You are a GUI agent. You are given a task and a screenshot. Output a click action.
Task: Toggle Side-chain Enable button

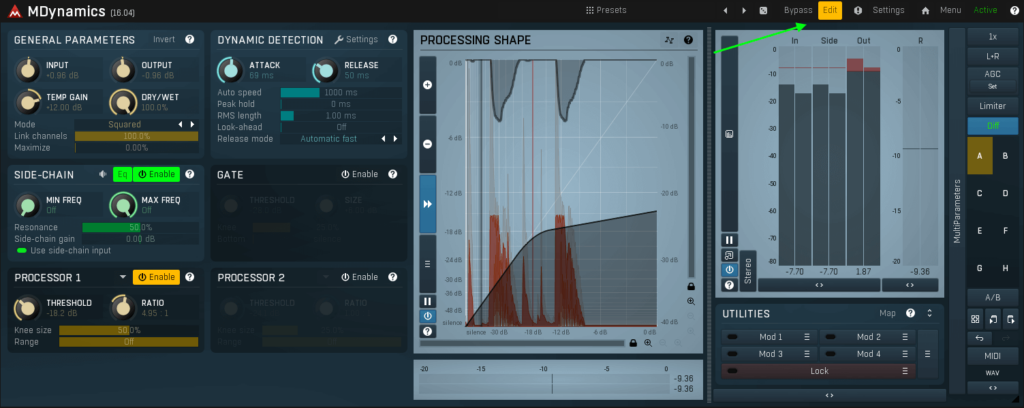tap(155, 174)
